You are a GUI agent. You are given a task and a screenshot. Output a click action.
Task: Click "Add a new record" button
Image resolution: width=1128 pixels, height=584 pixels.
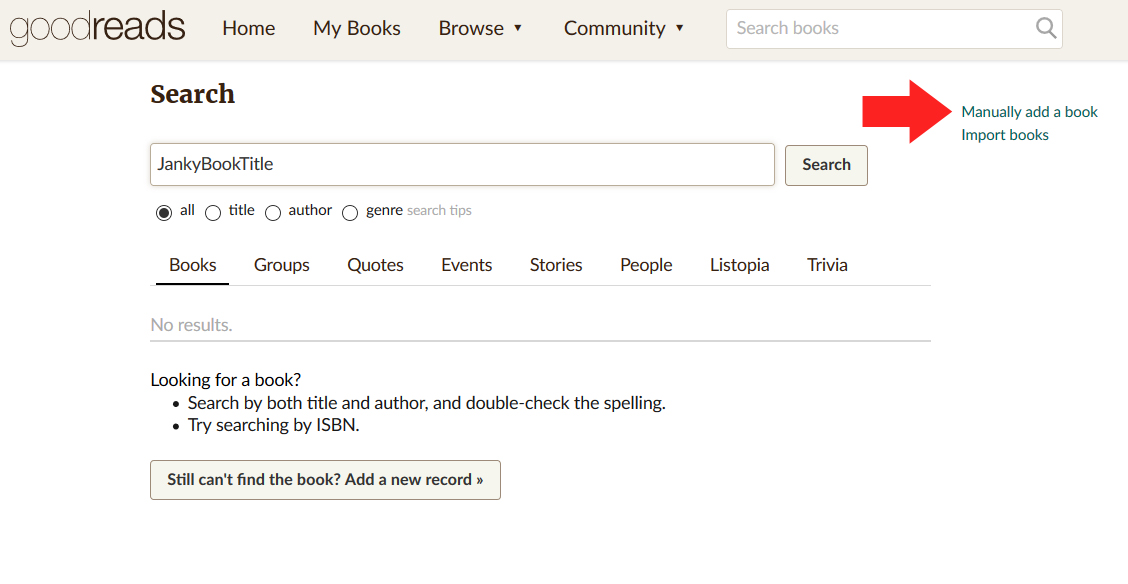[325, 480]
